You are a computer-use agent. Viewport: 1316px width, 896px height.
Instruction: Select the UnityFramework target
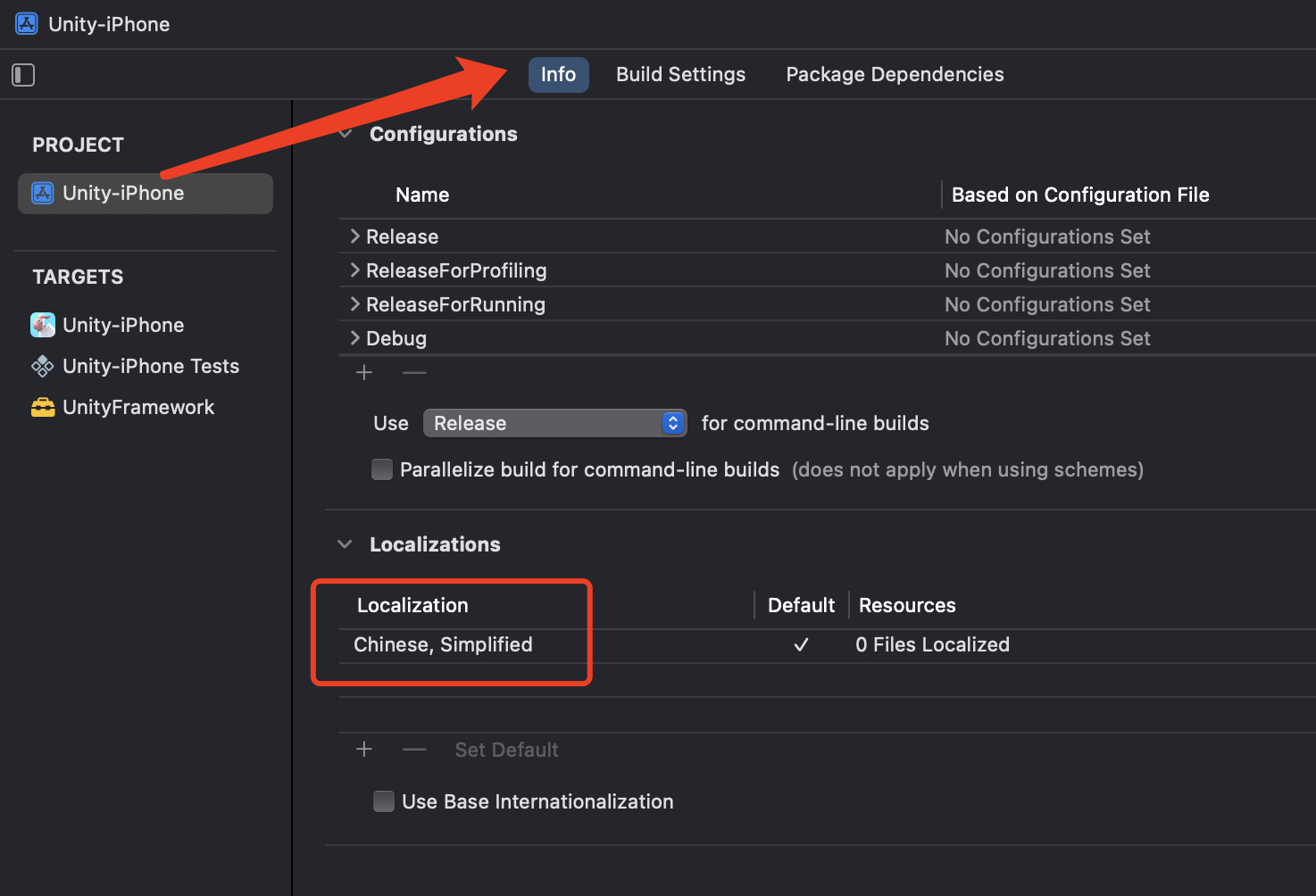pyautogui.click(x=123, y=407)
